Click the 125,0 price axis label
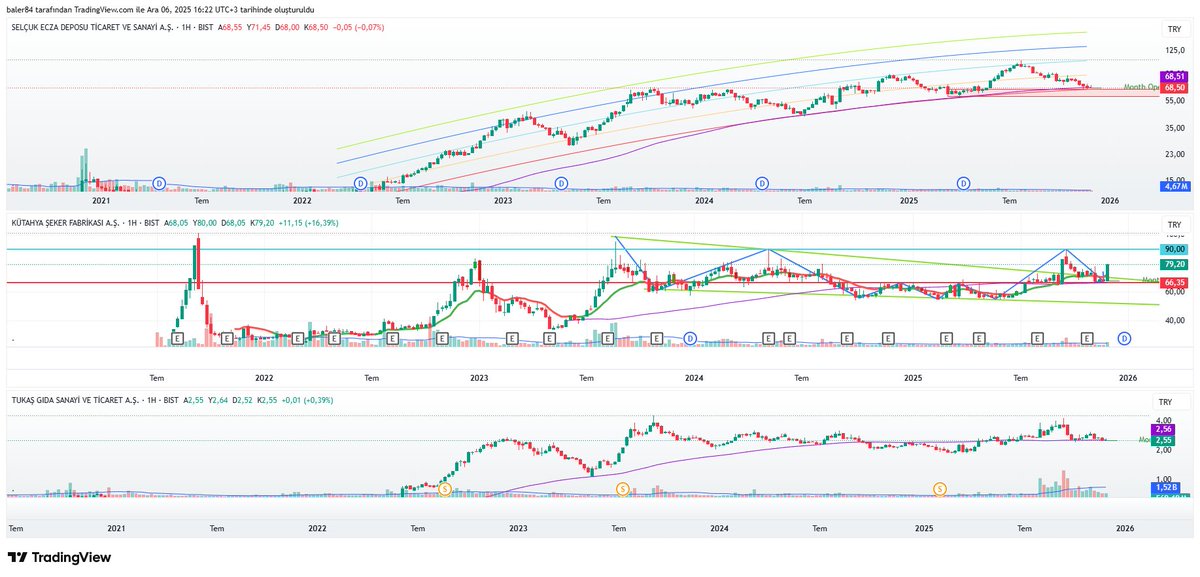Viewport: 1200px width, 577px height. click(x=1174, y=48)
